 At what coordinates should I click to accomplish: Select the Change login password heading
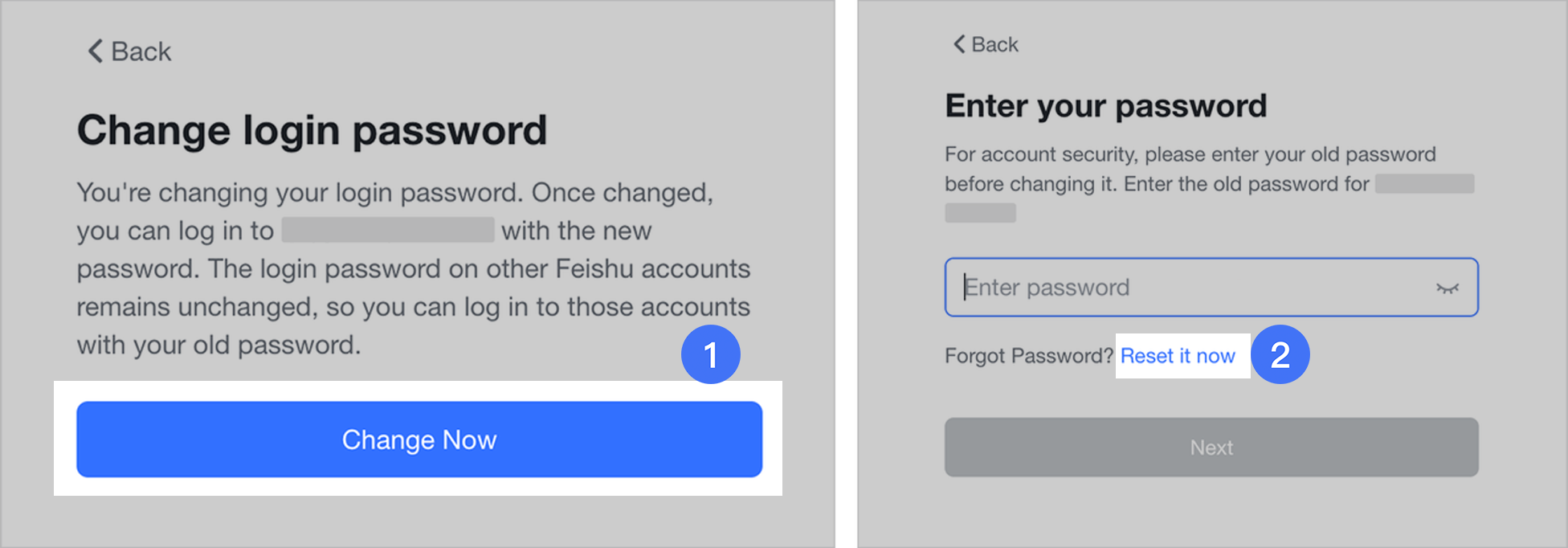coord(313,129)
